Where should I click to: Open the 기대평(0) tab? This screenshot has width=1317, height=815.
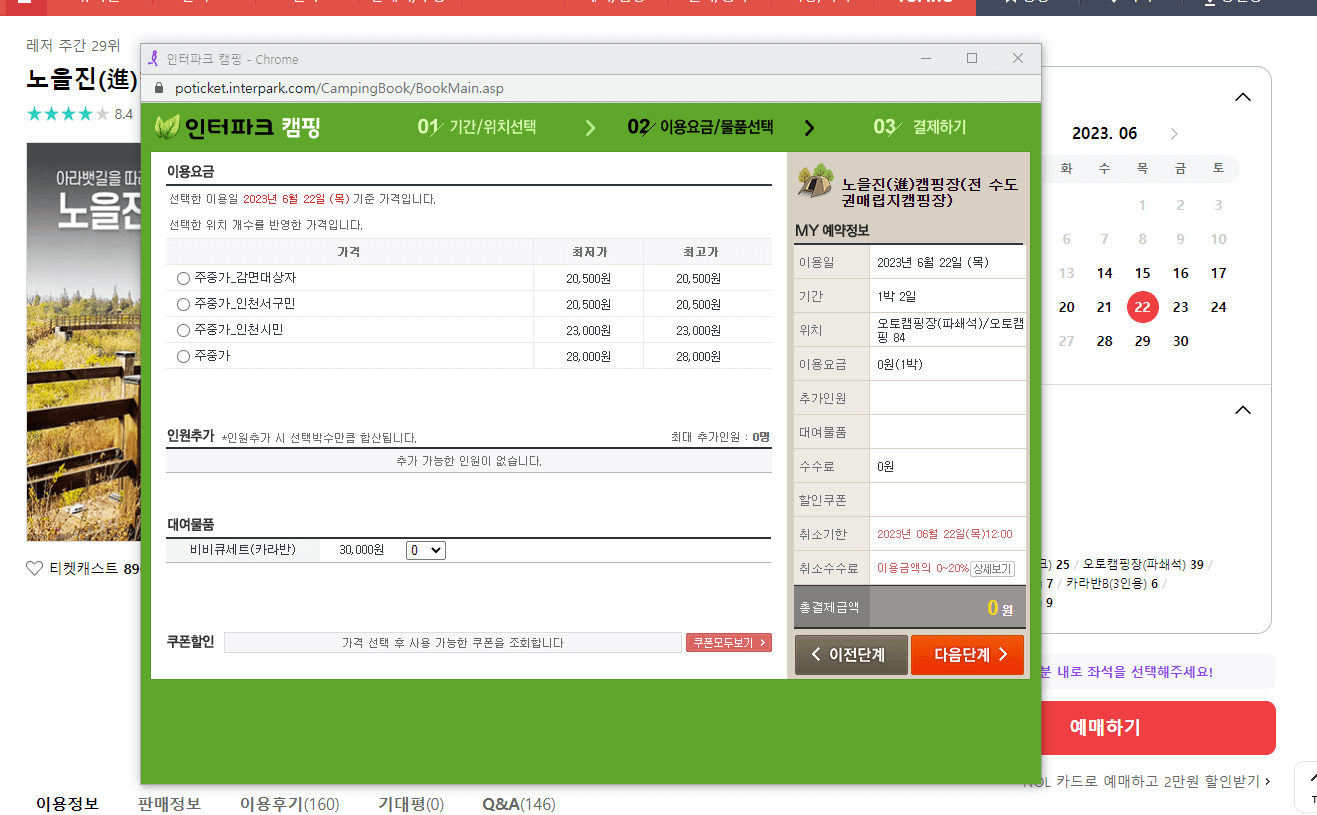[411, 804]
